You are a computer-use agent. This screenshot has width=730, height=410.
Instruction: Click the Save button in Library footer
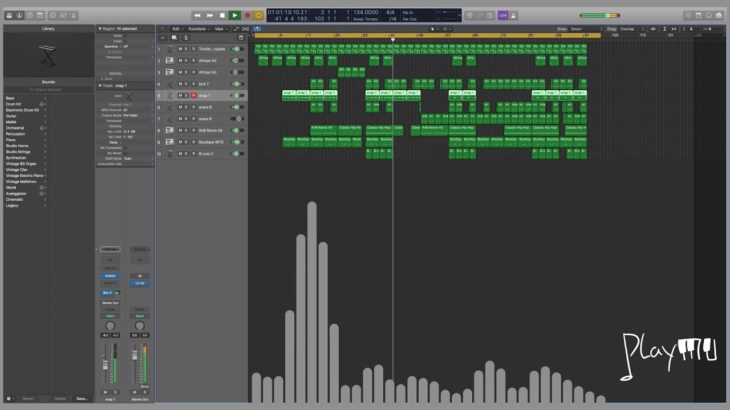82,399
